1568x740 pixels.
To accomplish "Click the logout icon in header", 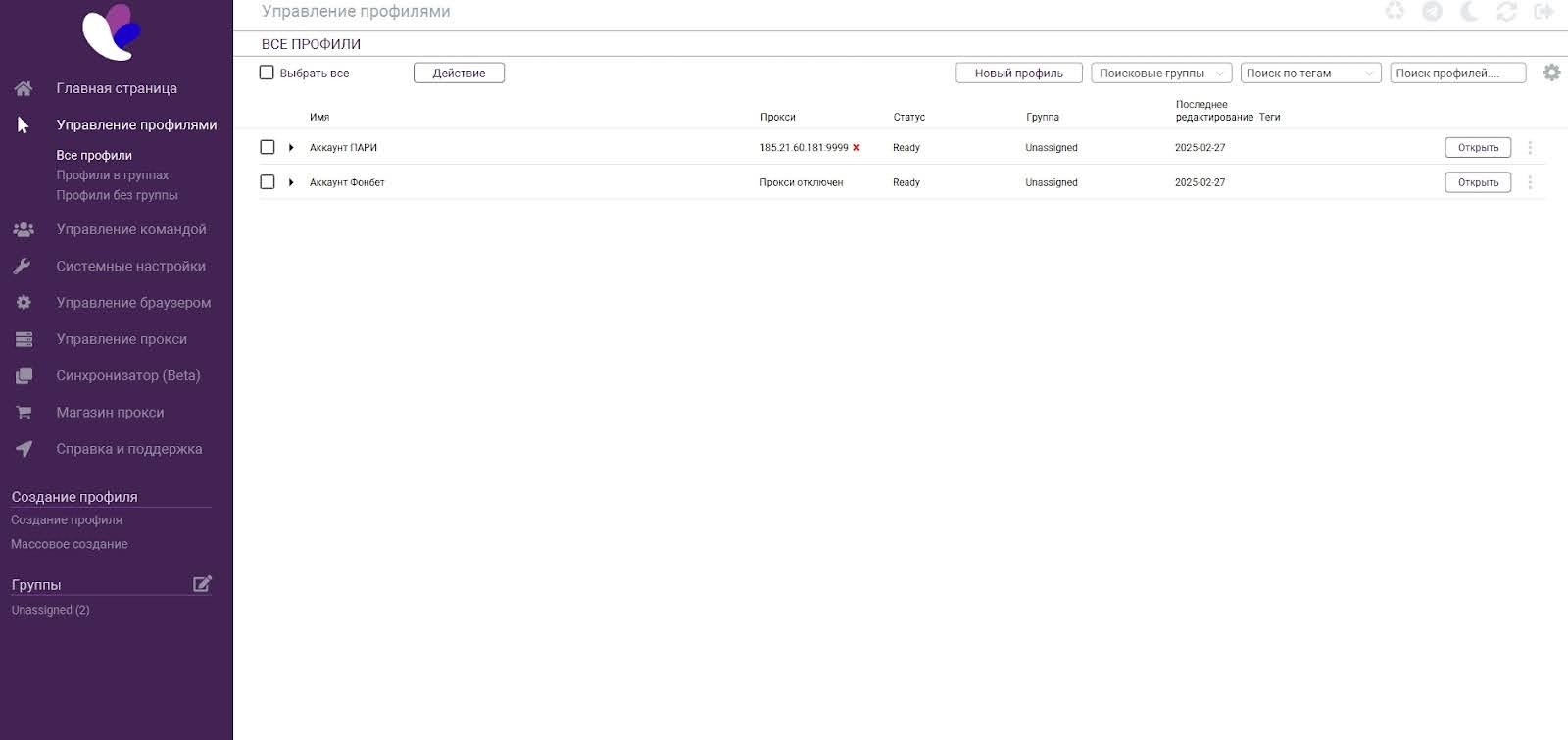I will point(1544,11).
